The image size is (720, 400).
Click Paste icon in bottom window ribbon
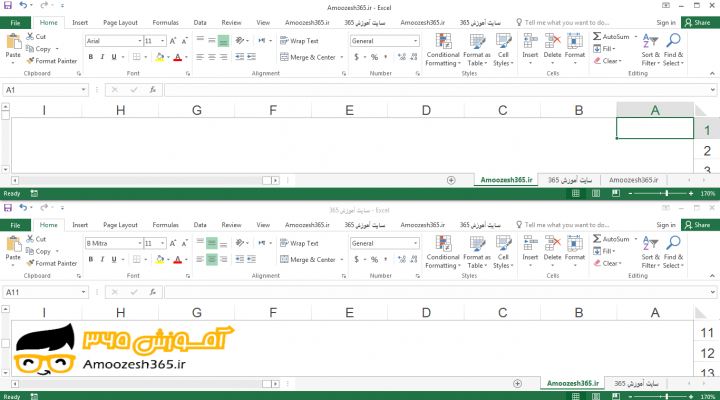coord(13,244)
